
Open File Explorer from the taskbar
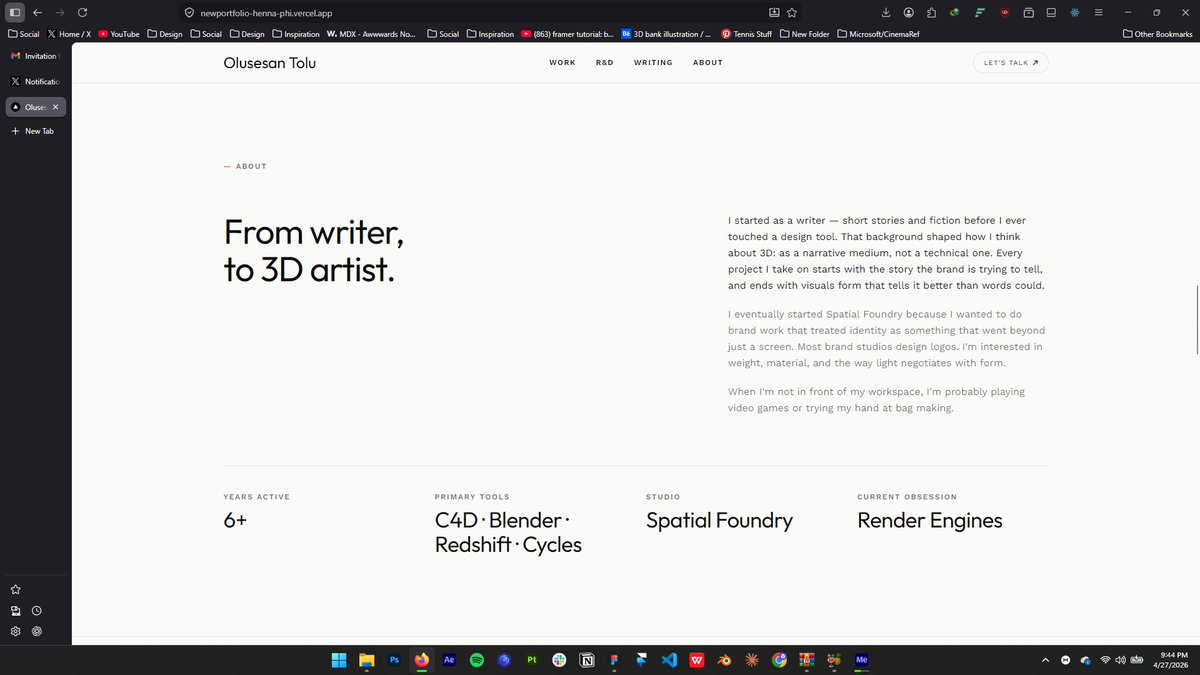coord(367,660)
